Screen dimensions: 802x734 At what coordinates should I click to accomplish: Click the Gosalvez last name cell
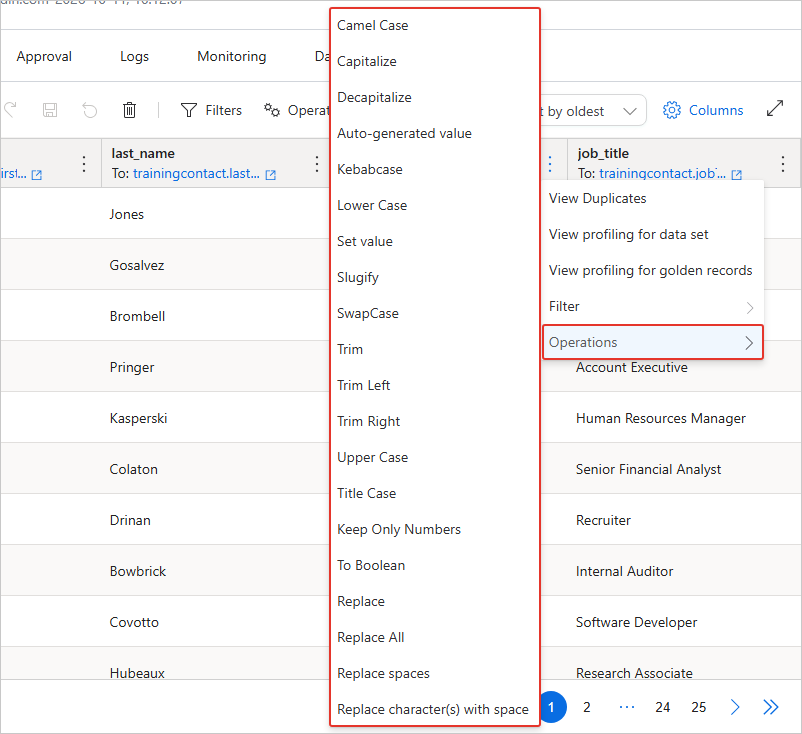pos(215,265)
